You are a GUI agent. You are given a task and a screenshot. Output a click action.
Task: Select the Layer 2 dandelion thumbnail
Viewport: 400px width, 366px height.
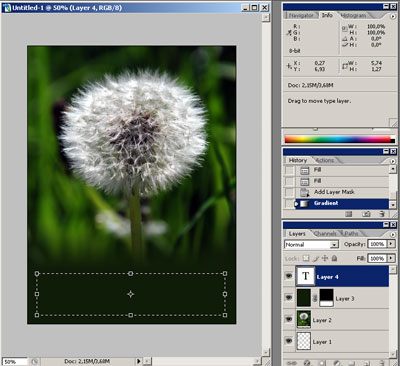coord(303,319)
